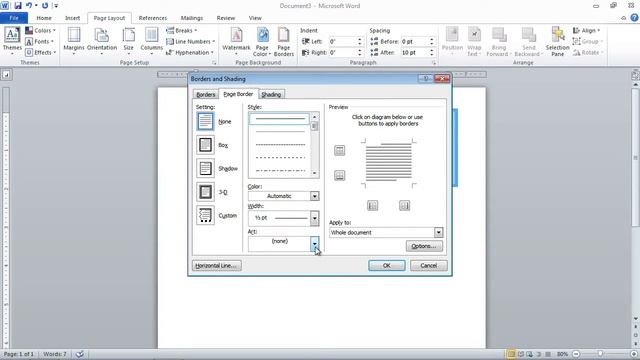Select Print Layout view icon
640x360 pixels.
511,354
